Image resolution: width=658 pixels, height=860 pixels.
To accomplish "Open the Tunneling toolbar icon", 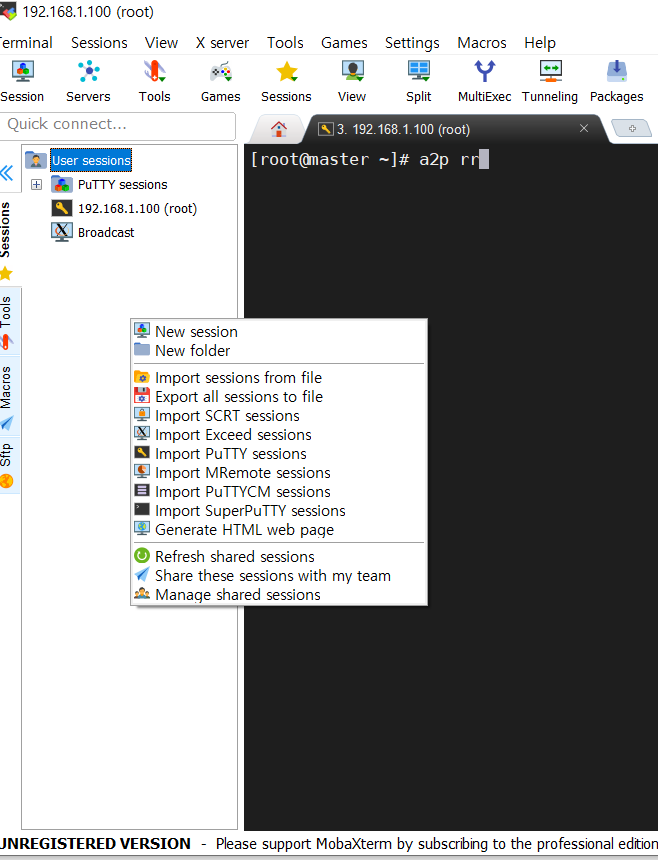I will 550,82.
